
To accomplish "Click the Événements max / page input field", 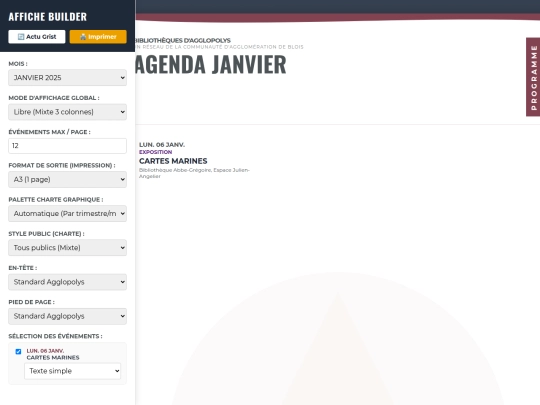I will 68,146.
